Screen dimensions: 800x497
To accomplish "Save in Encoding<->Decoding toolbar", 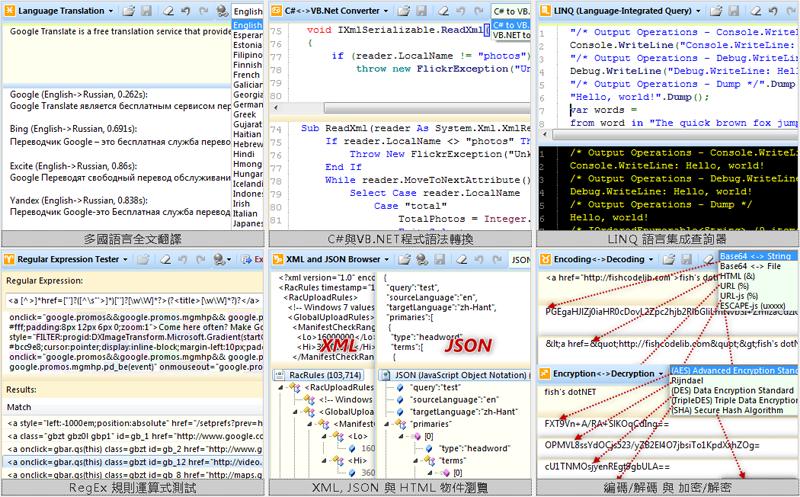I will (687, 259).
